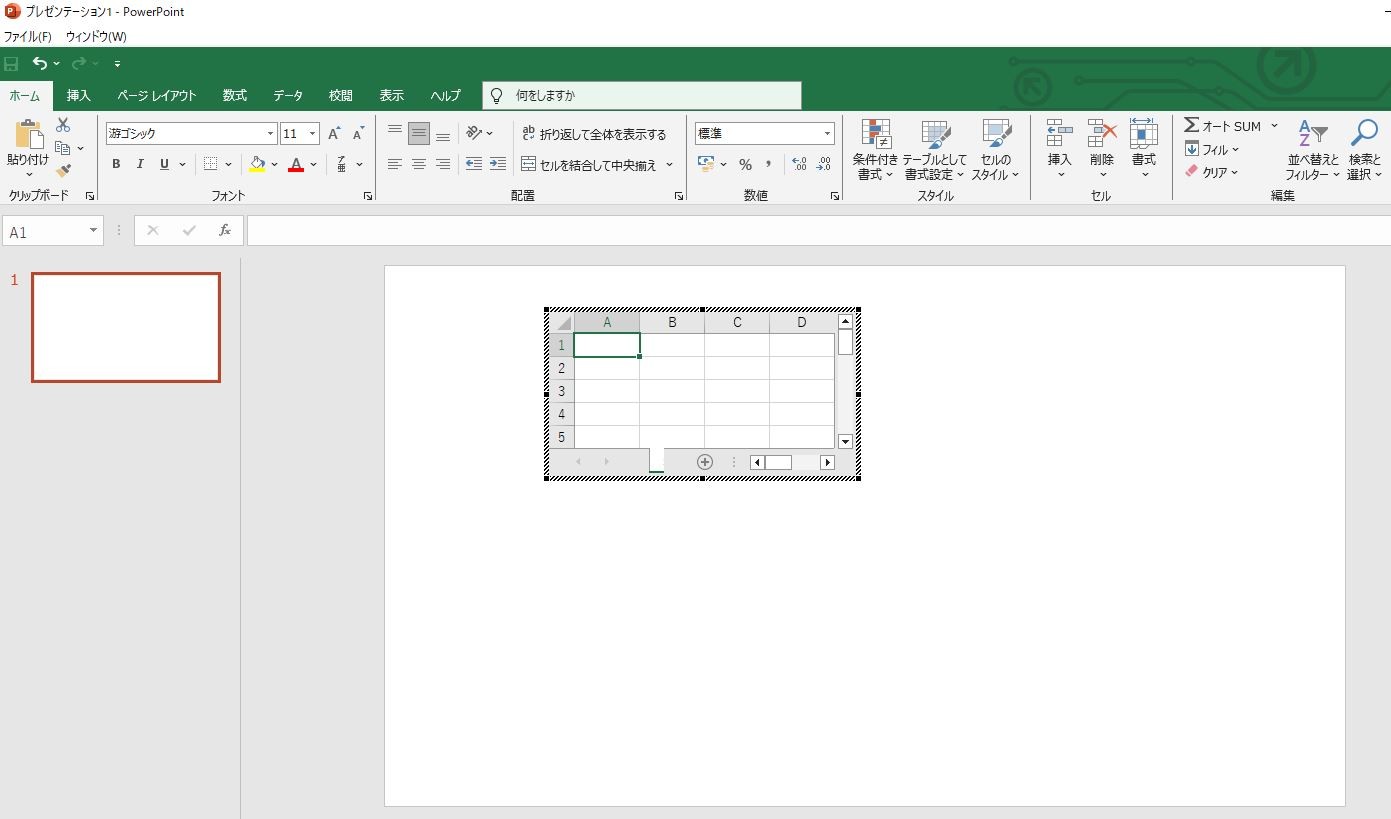Open the 並べ替えとフィルター dropdown
Viewport: 1391px width, 819px height.
click(x=1313, y=150)
